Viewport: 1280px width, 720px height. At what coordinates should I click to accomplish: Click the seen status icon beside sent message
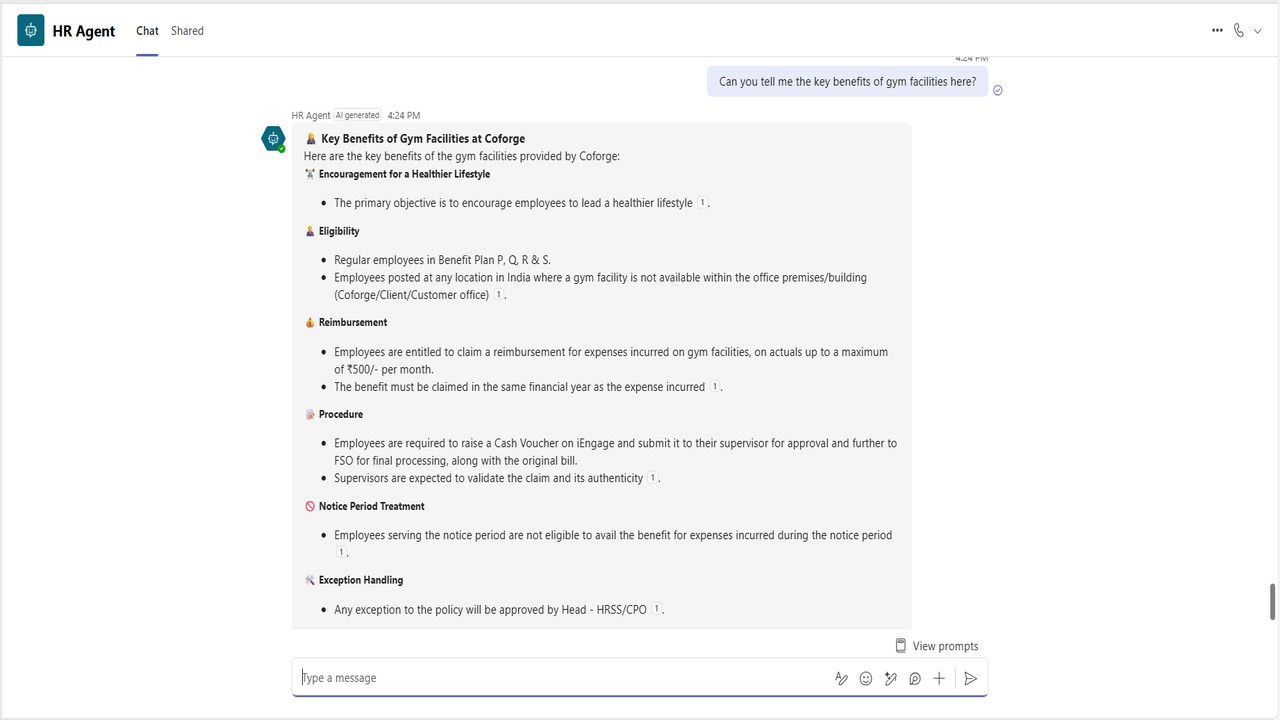coord(998,90)
